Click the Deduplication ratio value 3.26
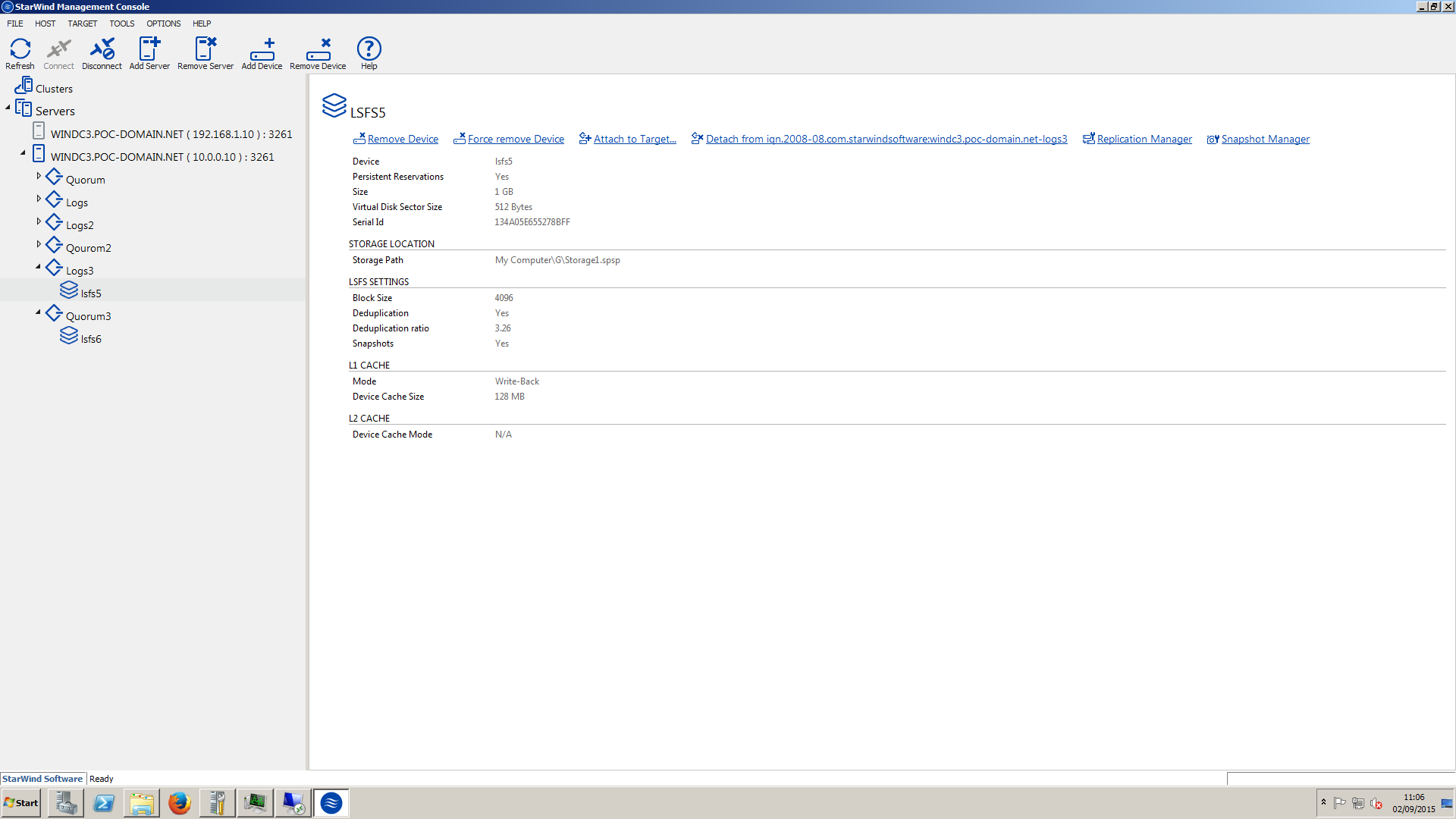 (503, 328)
